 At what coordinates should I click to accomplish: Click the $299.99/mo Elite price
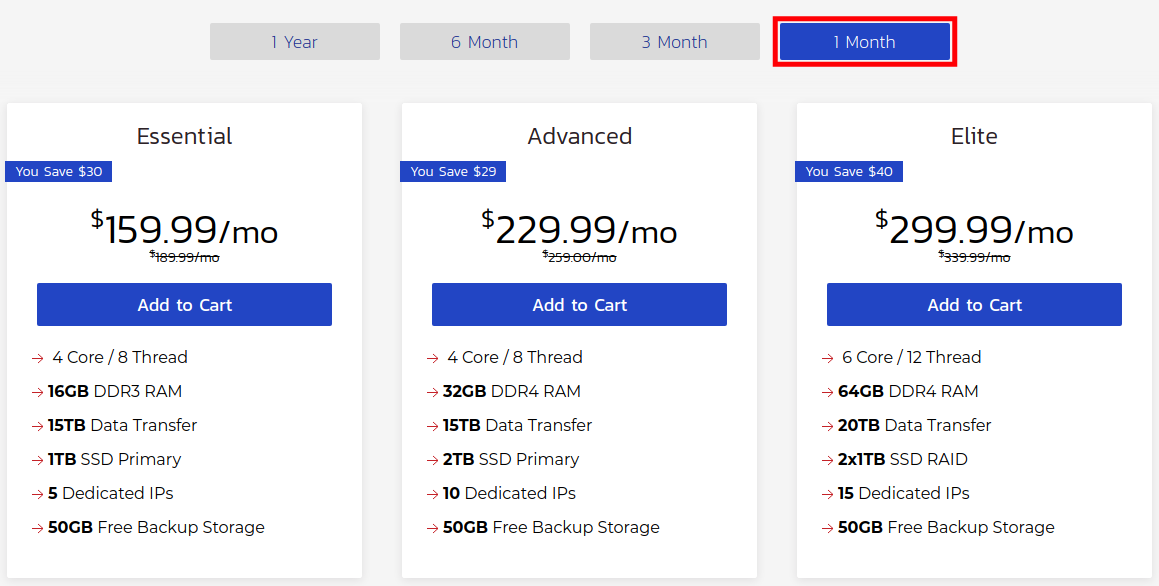974,231
